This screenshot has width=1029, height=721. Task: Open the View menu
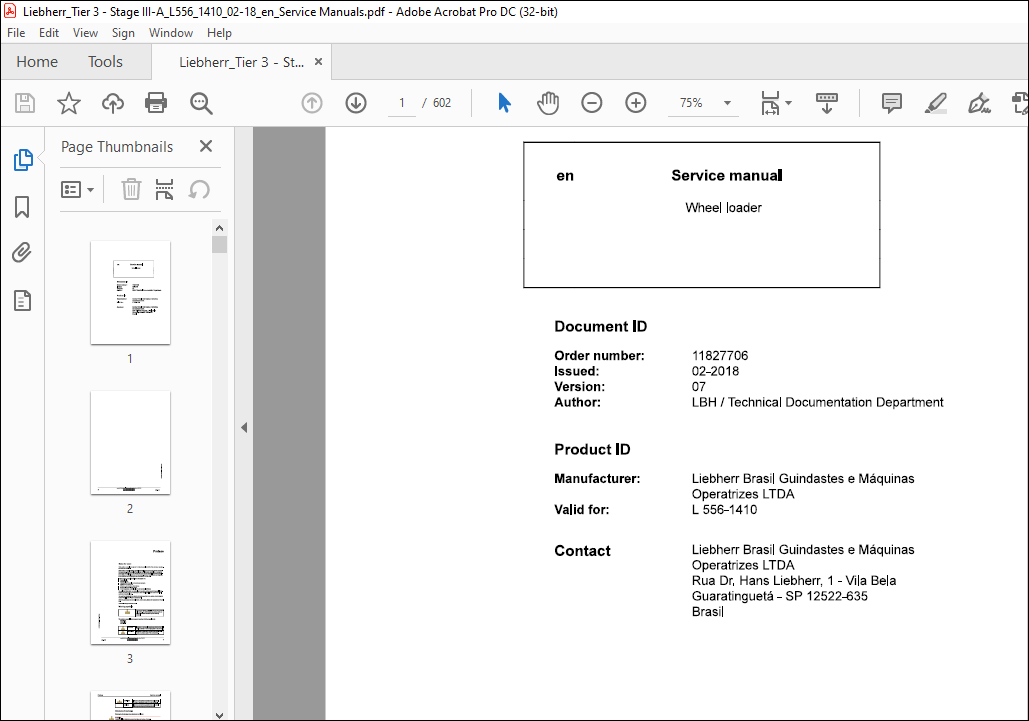(x=85, y=33)
